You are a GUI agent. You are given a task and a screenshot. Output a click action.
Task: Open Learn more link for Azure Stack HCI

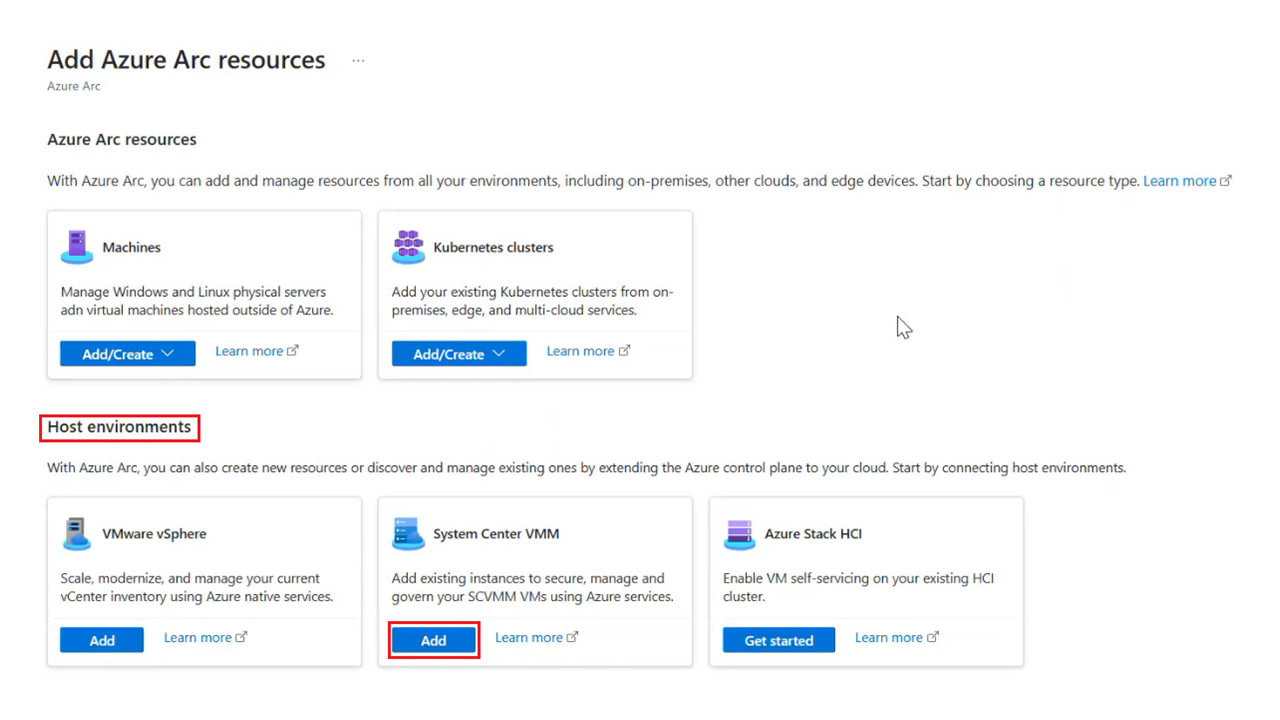[888, 637]
